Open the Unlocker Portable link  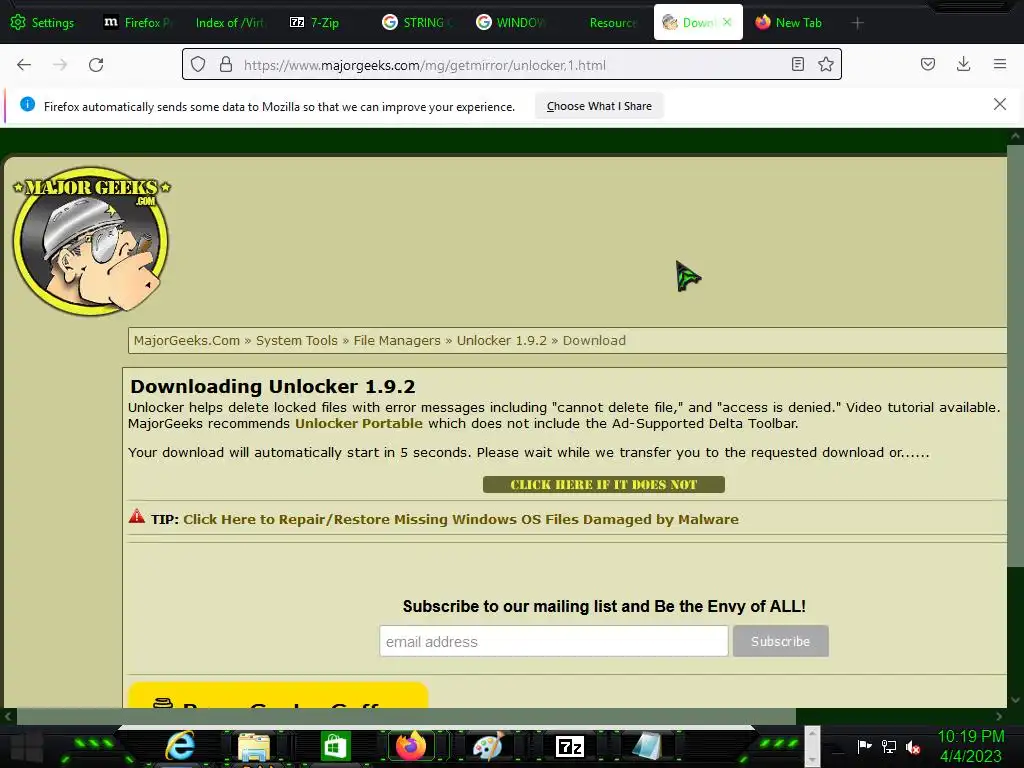click(x=359, y=423)
